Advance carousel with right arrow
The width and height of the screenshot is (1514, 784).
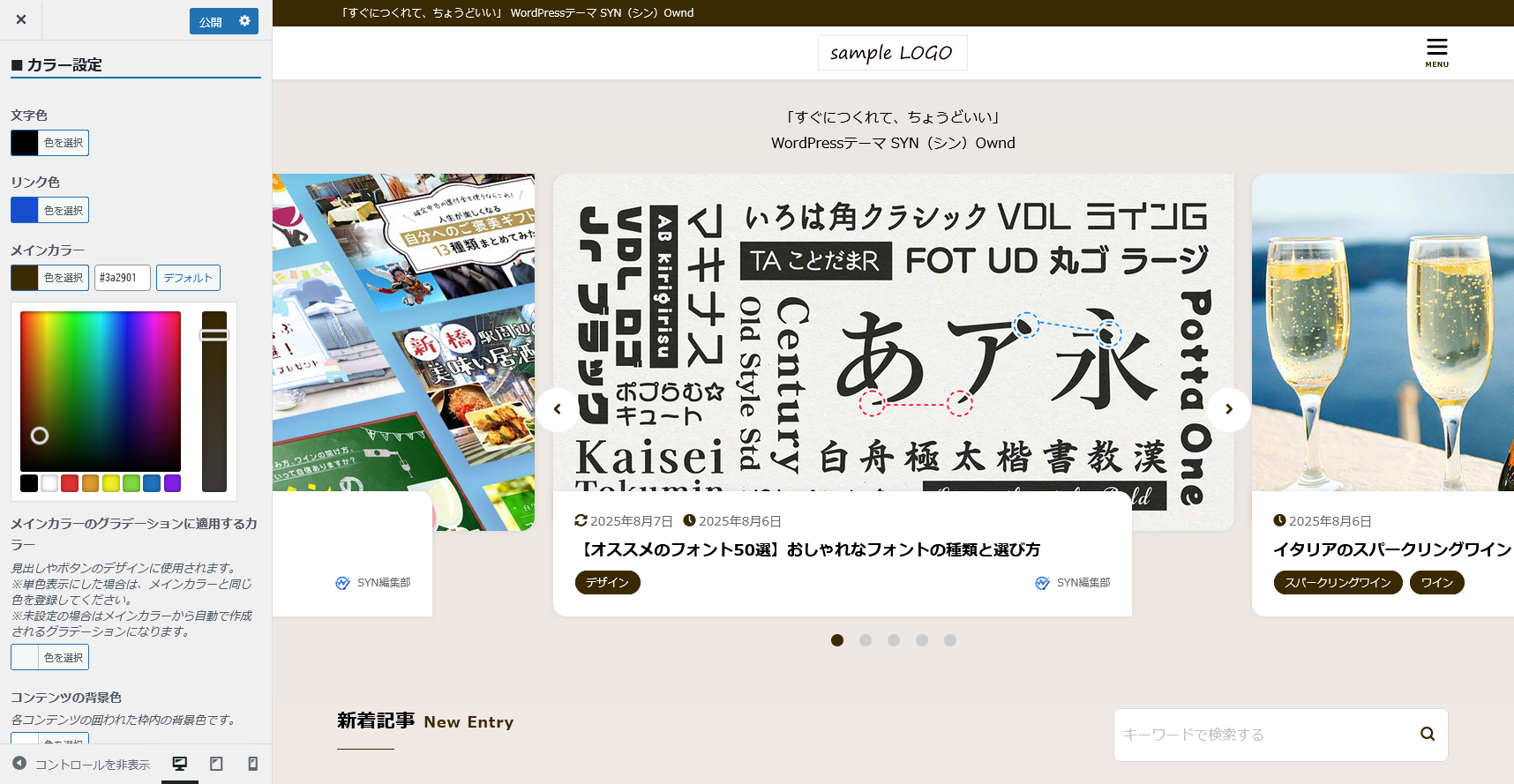(1228, 409)
